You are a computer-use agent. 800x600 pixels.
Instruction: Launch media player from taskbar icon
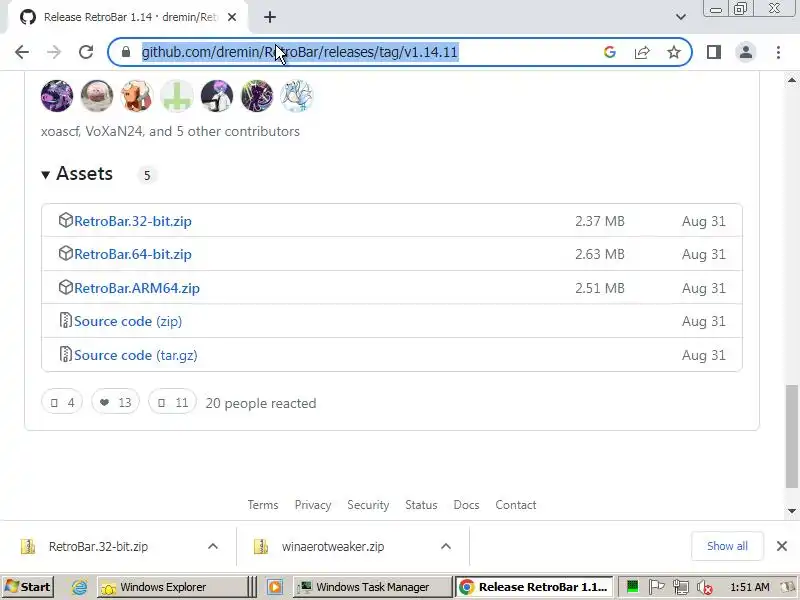275,587
